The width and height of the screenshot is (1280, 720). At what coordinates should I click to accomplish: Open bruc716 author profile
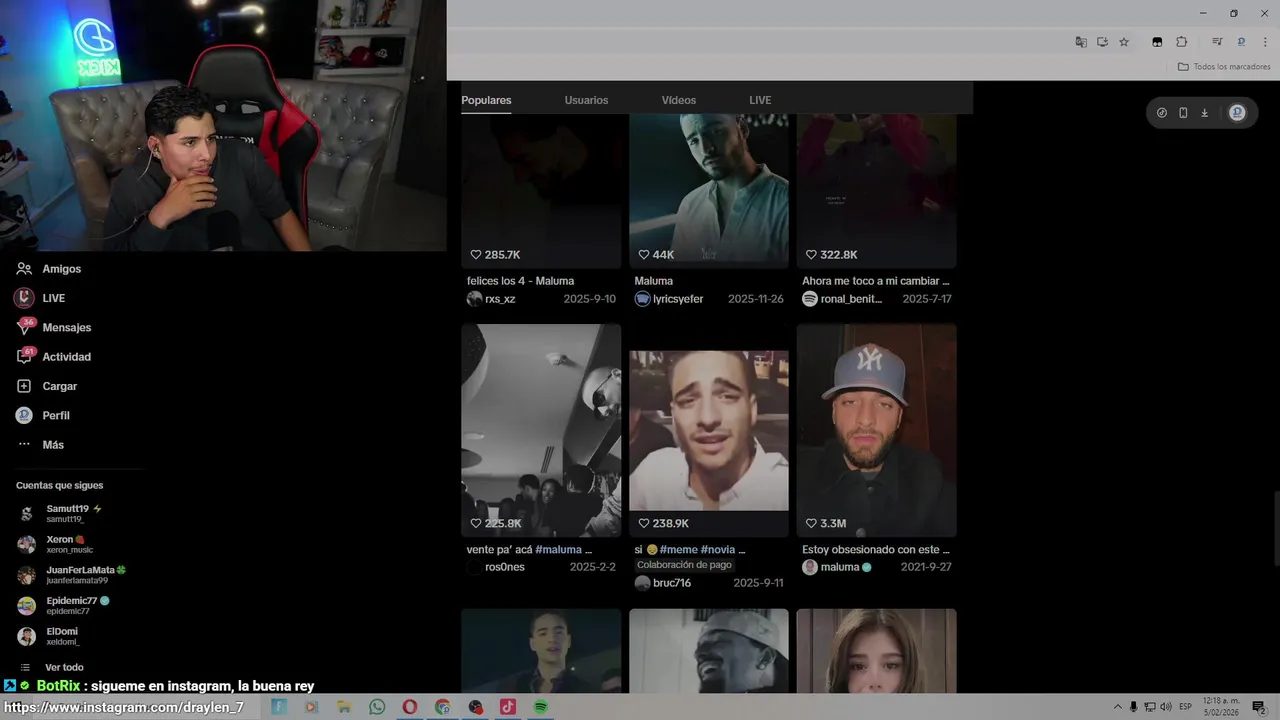click(x=662, y=583)
